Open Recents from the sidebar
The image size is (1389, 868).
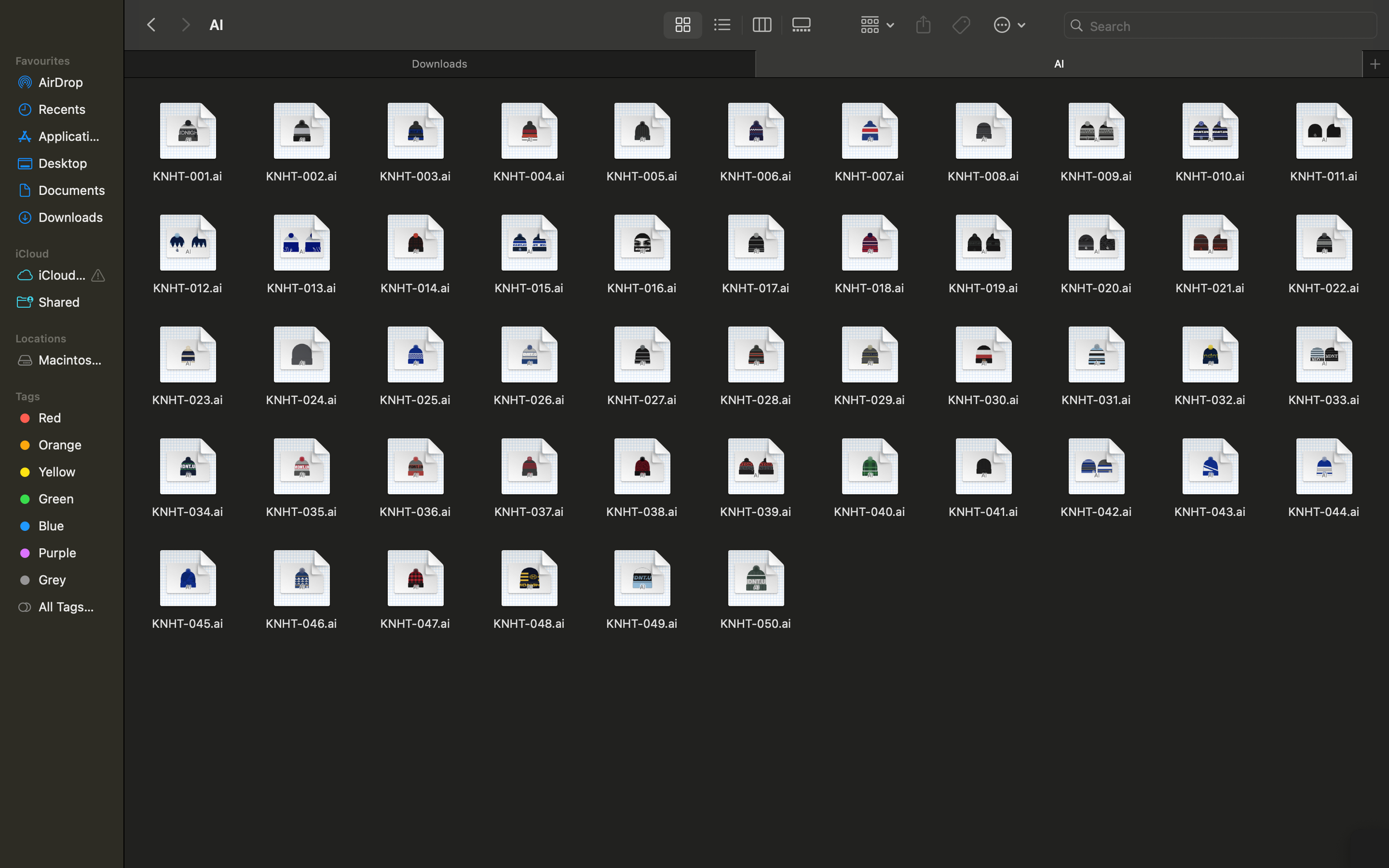[62, 109]
